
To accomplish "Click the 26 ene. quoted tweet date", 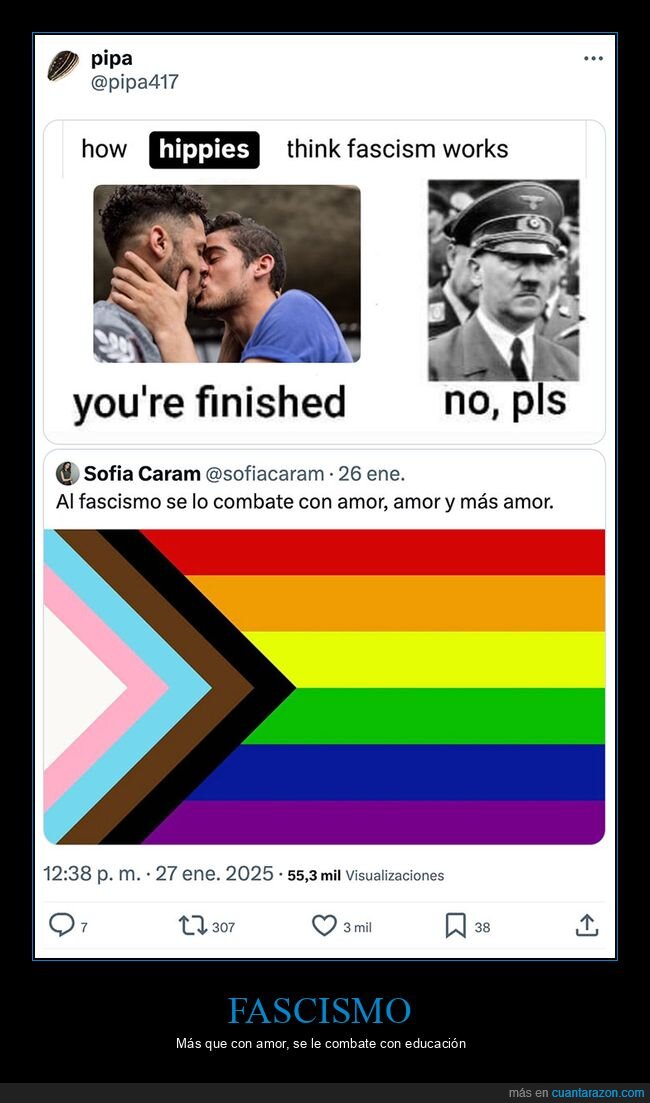I will [x=371, y=474].
